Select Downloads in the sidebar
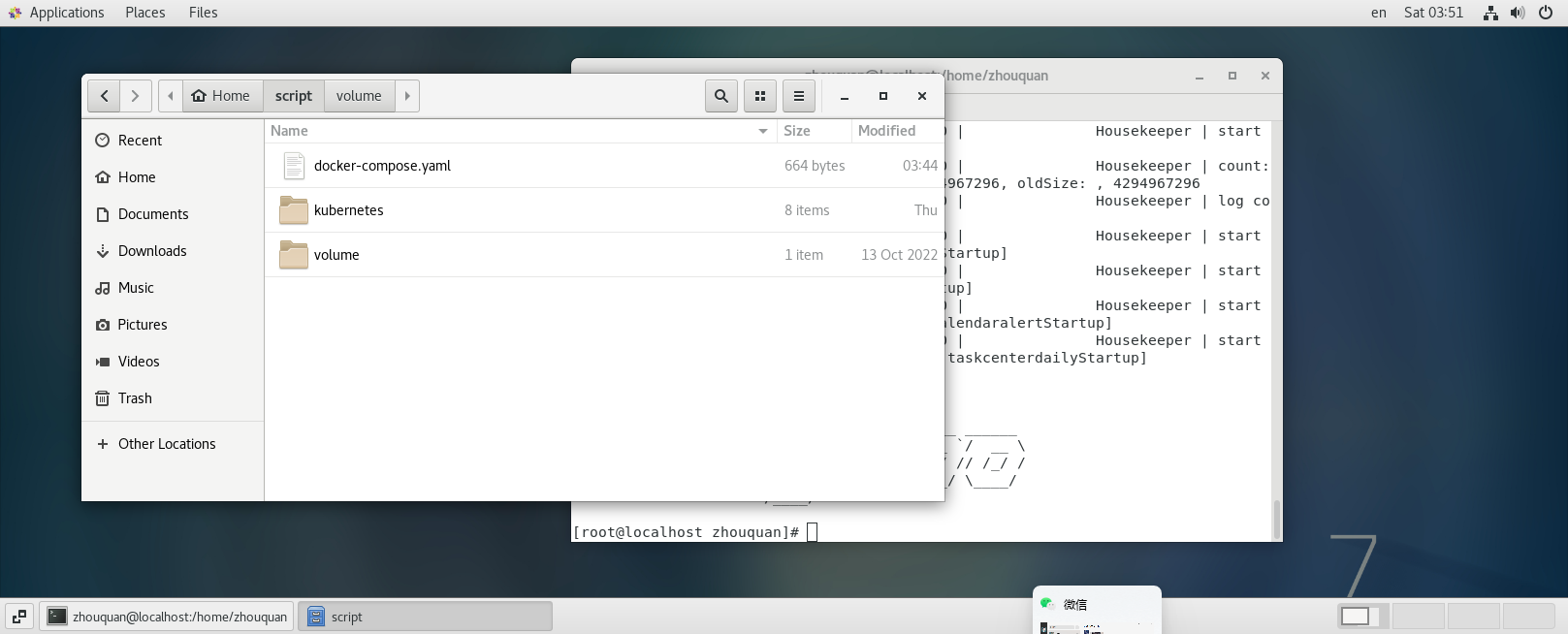Image resolution: width=1568 pixels, height=634 pixels. [152, 251]
